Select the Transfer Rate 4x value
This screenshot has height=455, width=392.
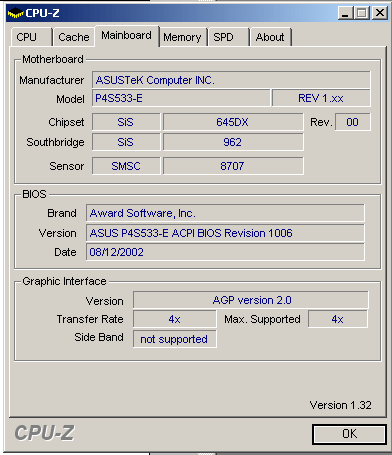click(x=175, y=319)
